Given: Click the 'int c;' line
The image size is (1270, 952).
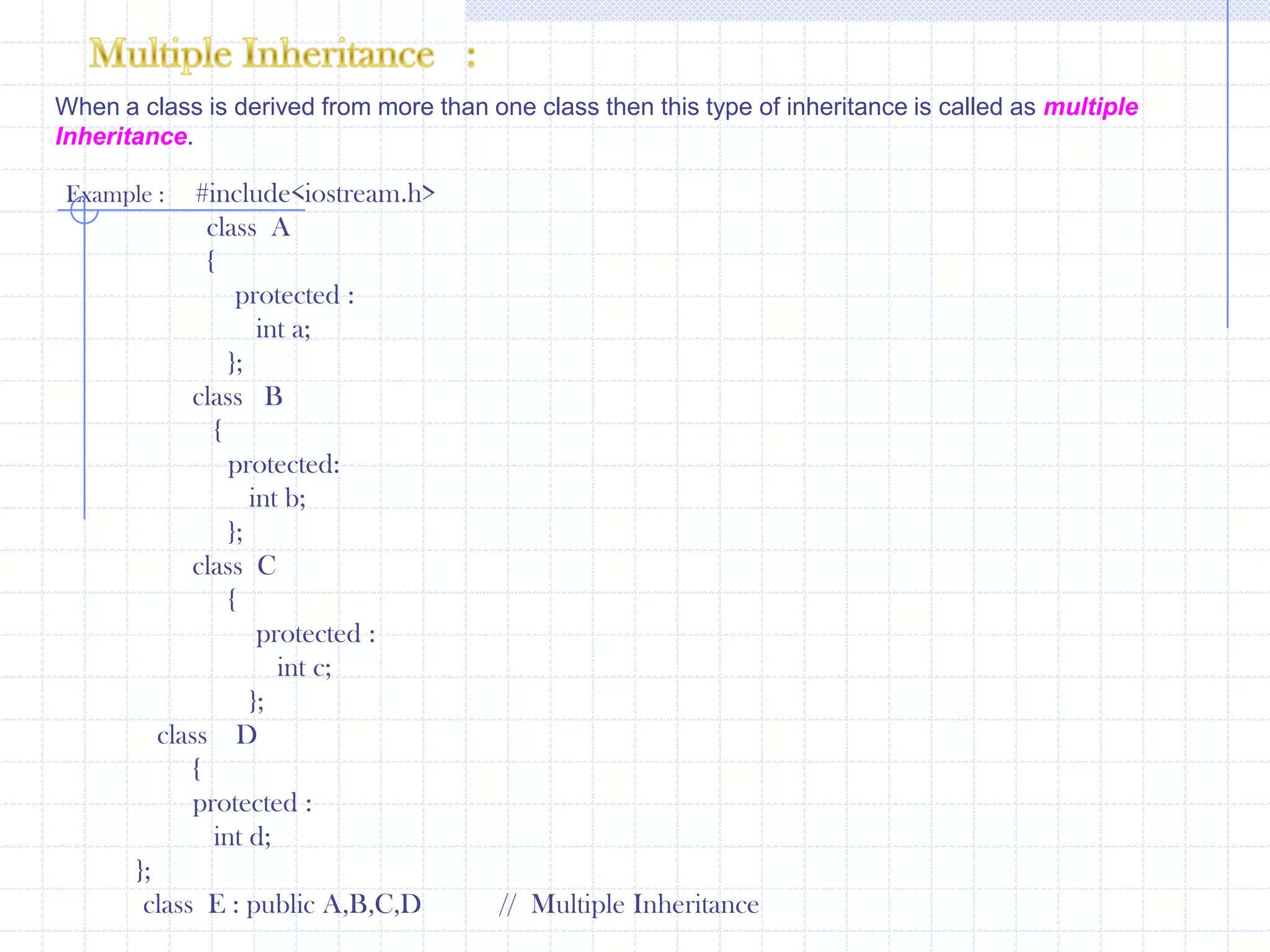Looking at the screenshot, I should click(304, 668).
